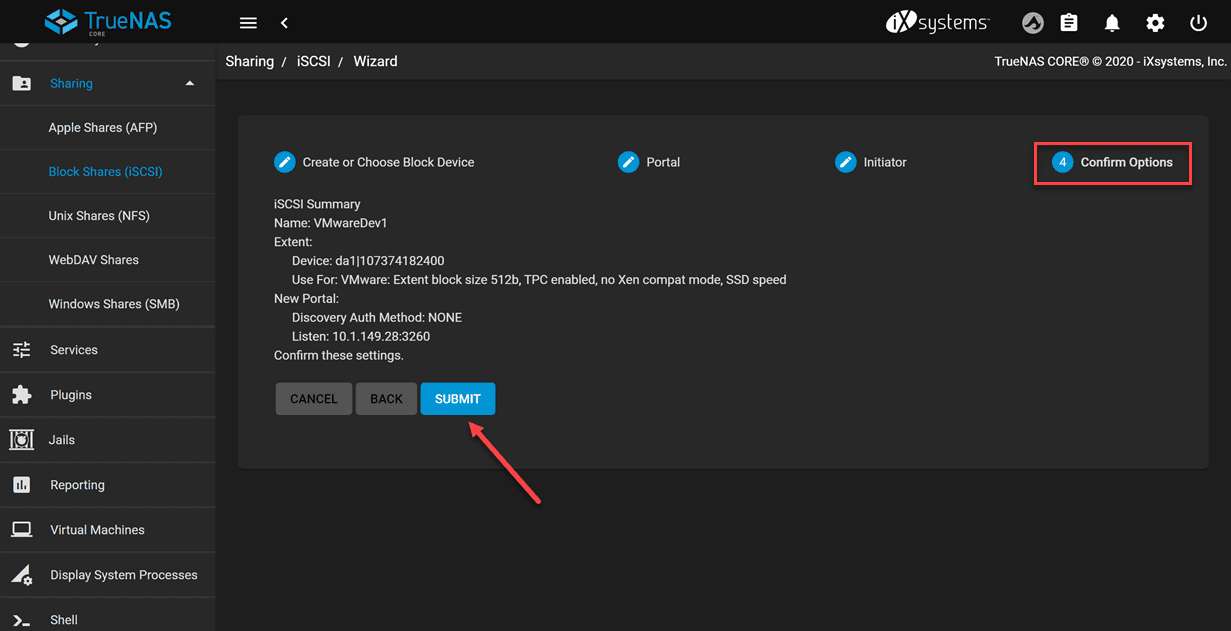
Task: Open the settings gear icon
Action: click(x=1155, y=23)
